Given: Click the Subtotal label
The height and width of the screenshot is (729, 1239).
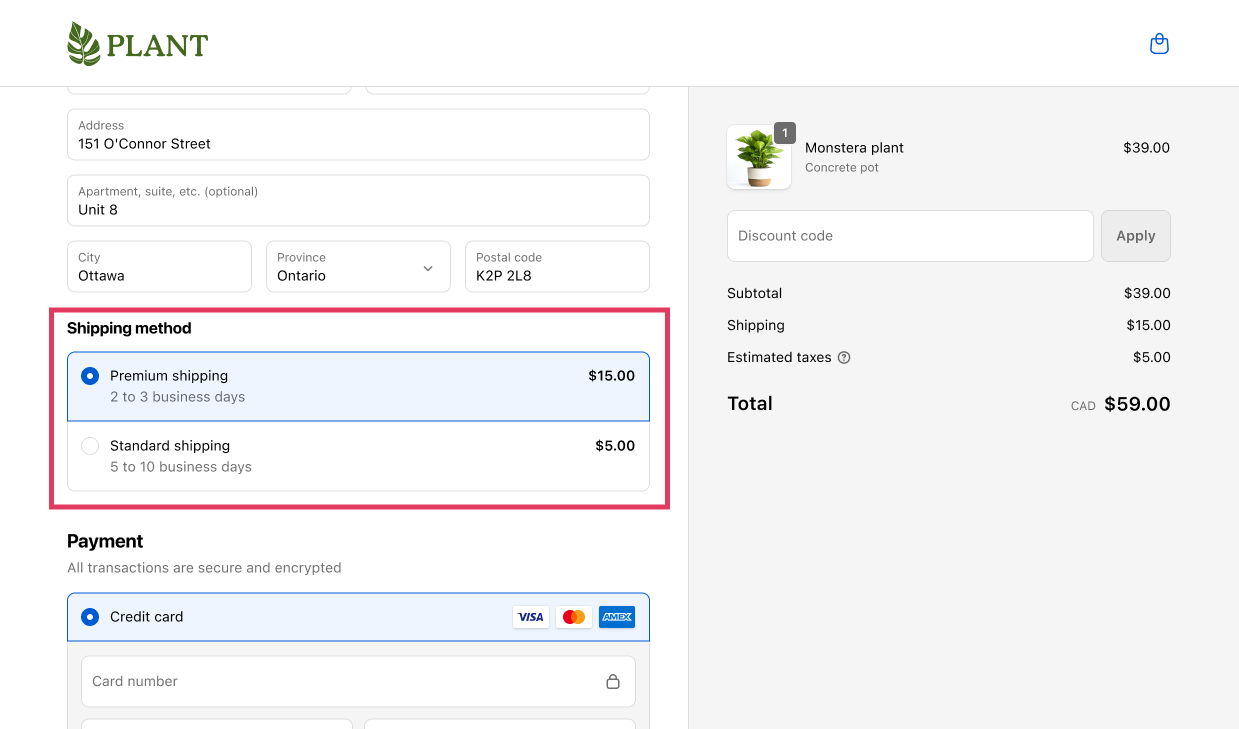Looking at the screenshot, I should click(x=755, y=293).
